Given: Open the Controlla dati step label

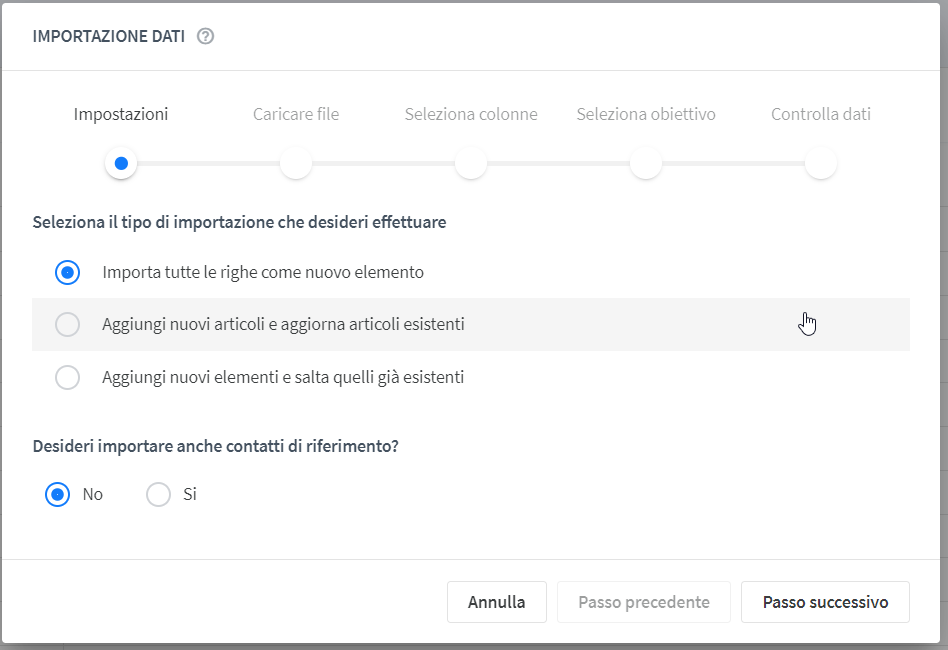Looking at the screenshot, I should (821, 114).
